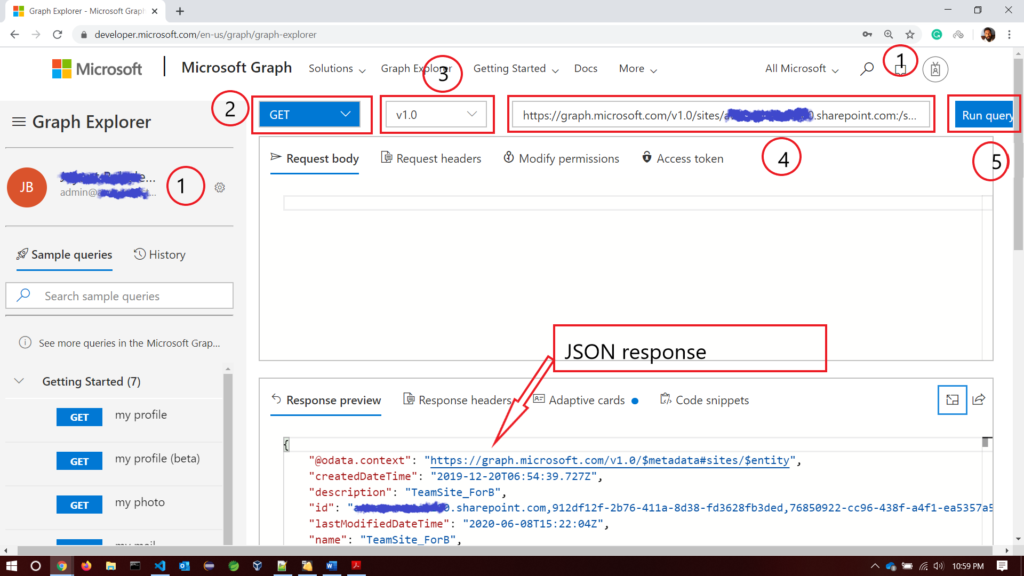This screenshot has height=576, width=1024.
Task: Open the Access token tab
Action: click(x=682, y=159)
